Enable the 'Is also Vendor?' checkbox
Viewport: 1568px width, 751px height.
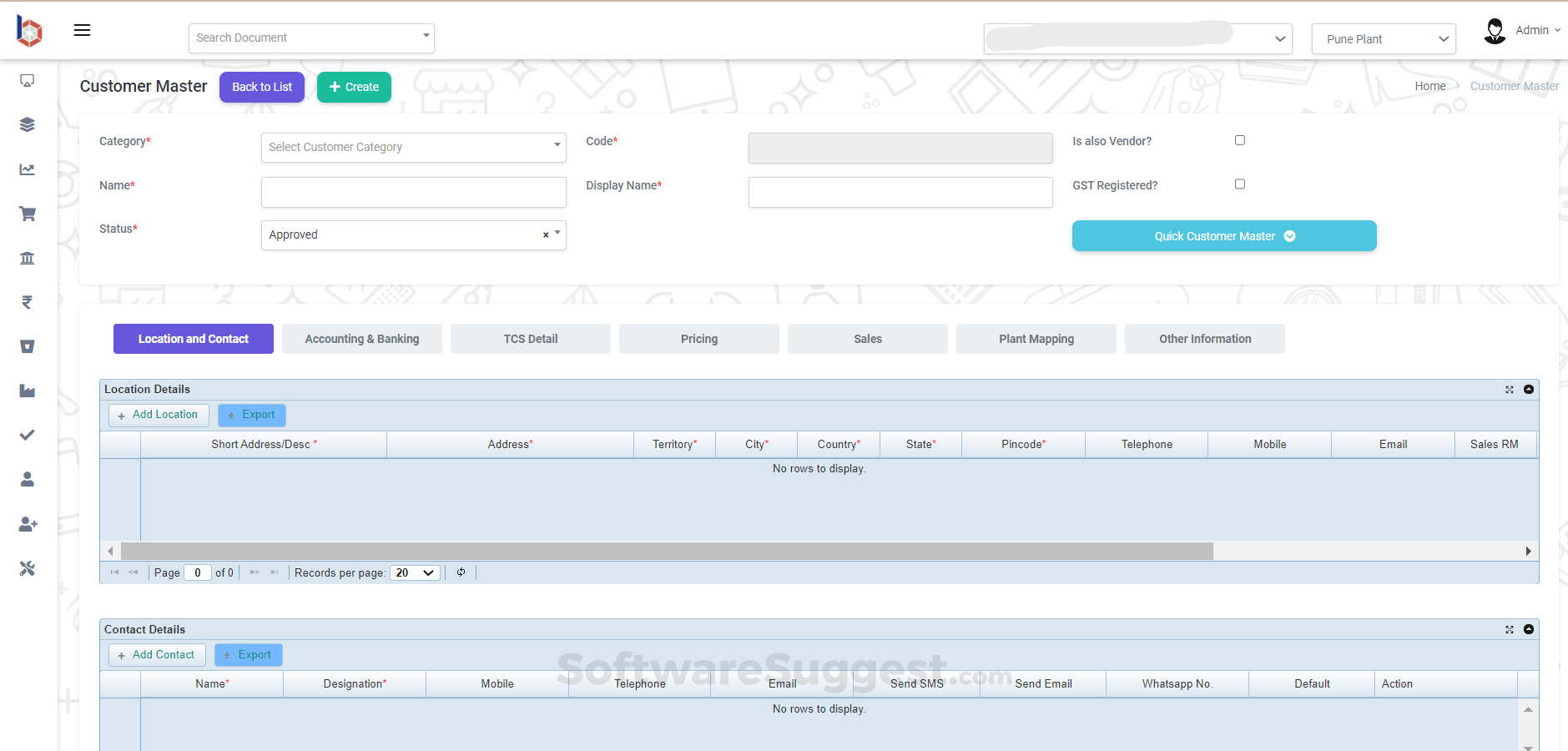point(1238,139)
